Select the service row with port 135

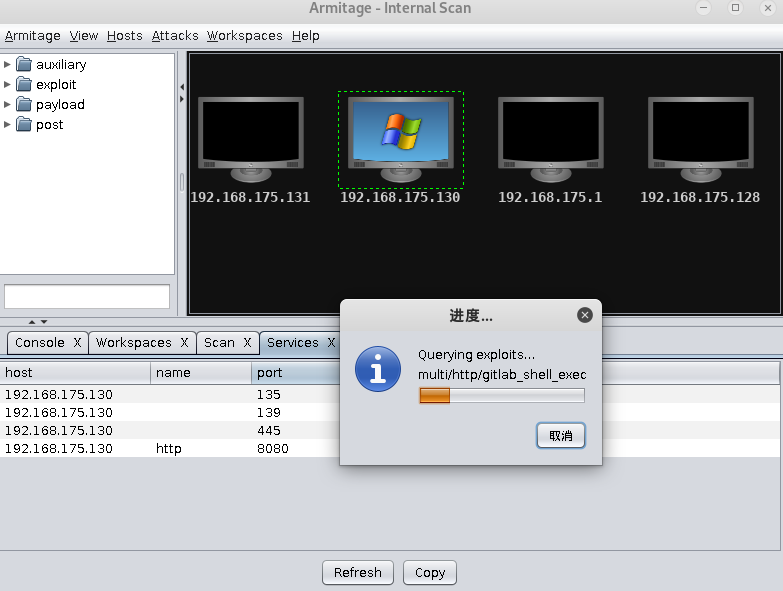pos(170,394)
